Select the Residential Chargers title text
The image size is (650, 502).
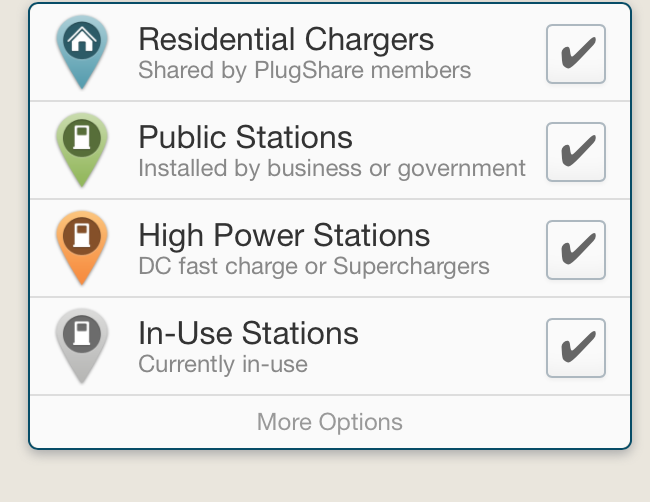(x=286, y=39)
